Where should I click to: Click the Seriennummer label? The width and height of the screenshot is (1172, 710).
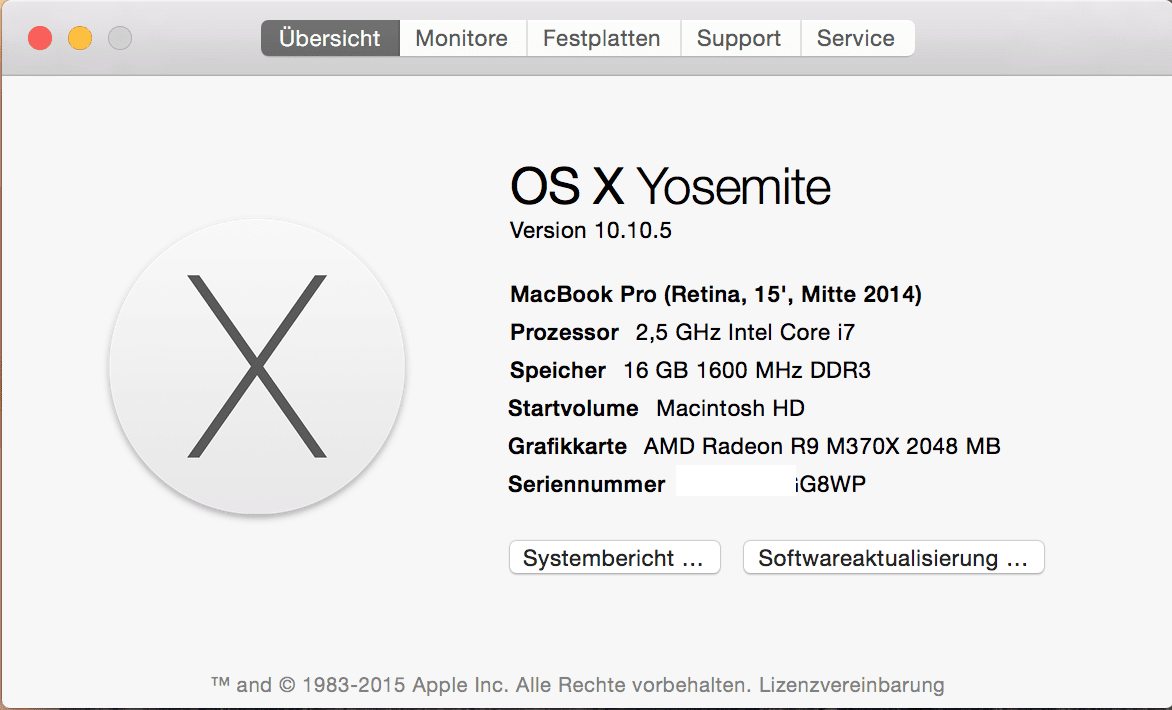(x=587, y=484)
